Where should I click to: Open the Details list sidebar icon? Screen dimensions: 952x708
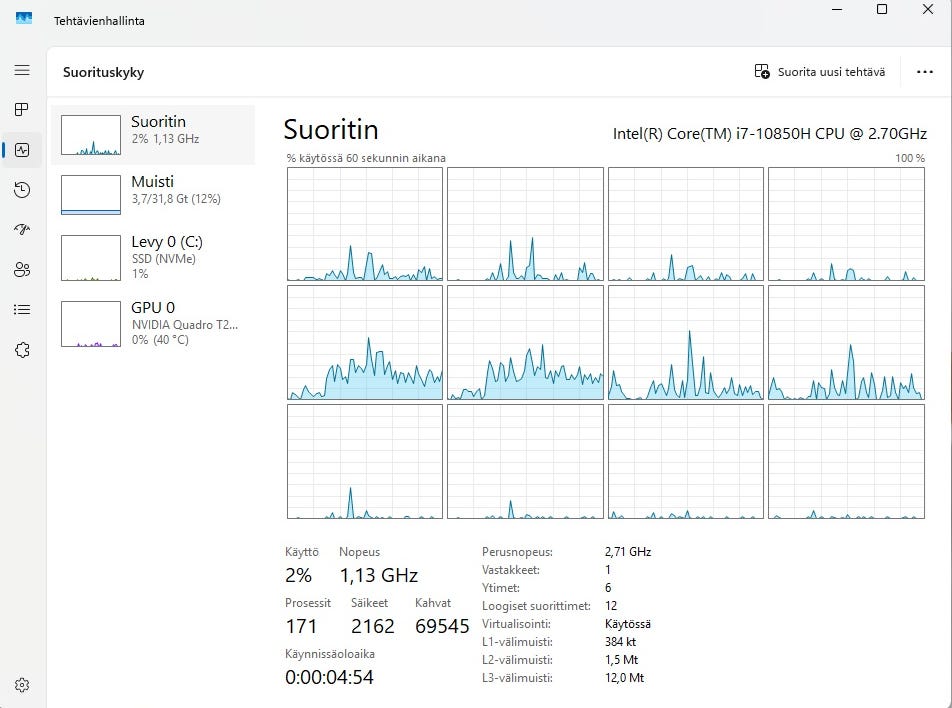[x=22, y=309]
